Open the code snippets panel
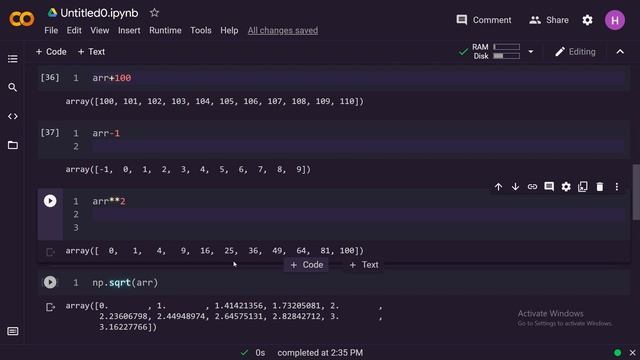 (13, 116)
